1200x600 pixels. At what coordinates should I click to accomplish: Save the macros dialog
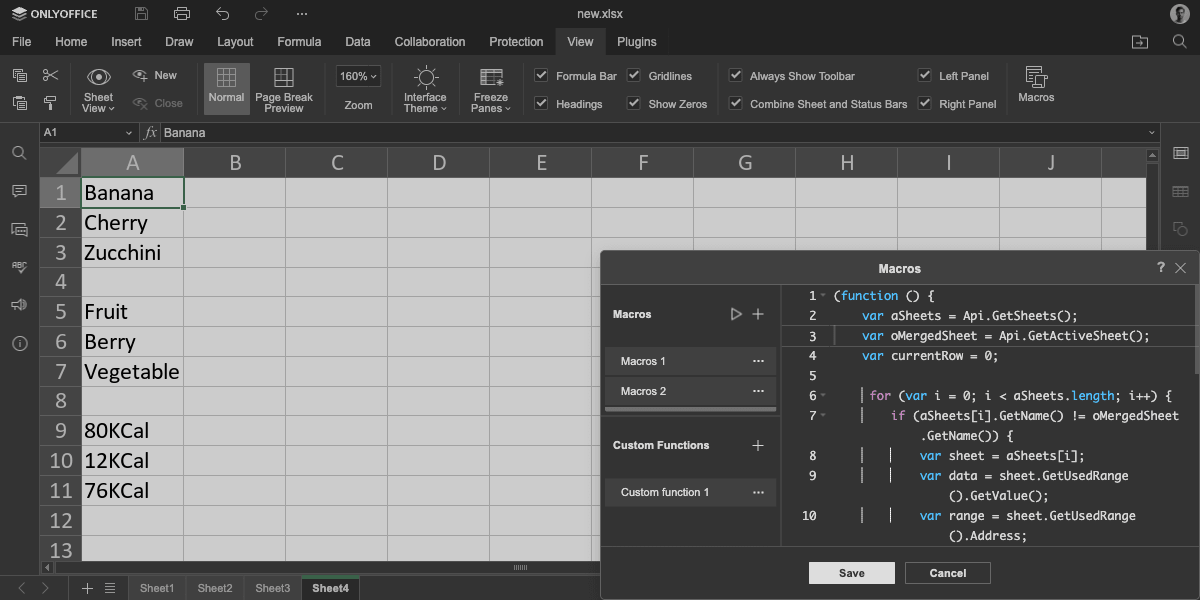852,573
